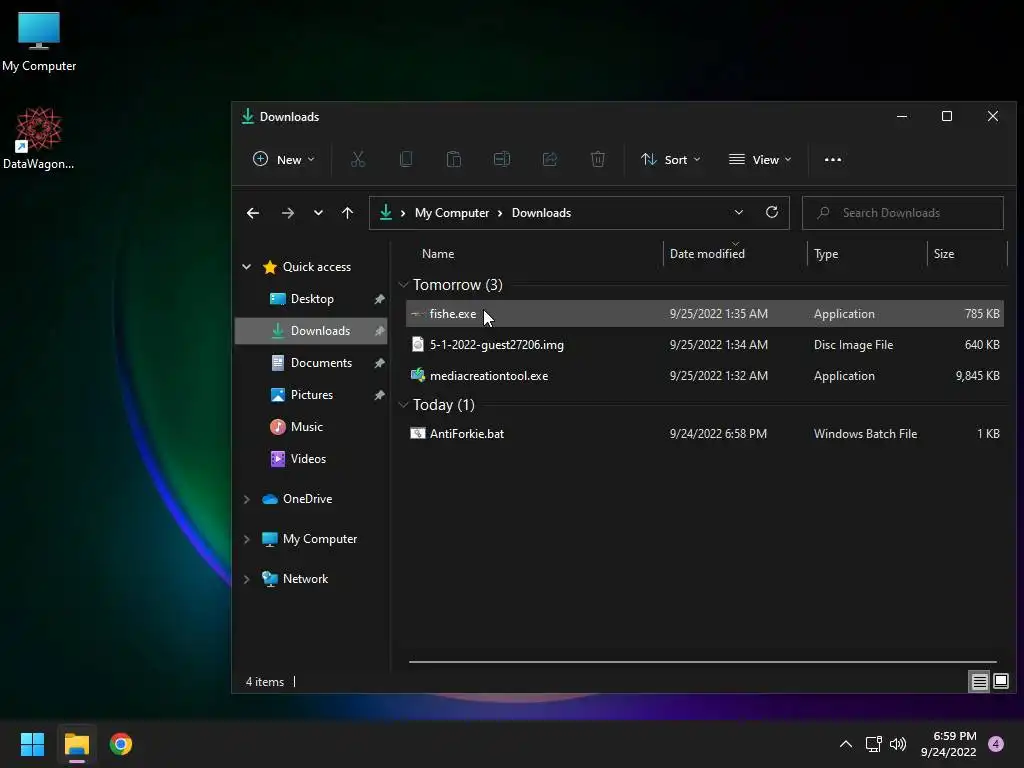Open the Sort dropdown menu
The image size is (1024, 768).
[x=671, y=159]
